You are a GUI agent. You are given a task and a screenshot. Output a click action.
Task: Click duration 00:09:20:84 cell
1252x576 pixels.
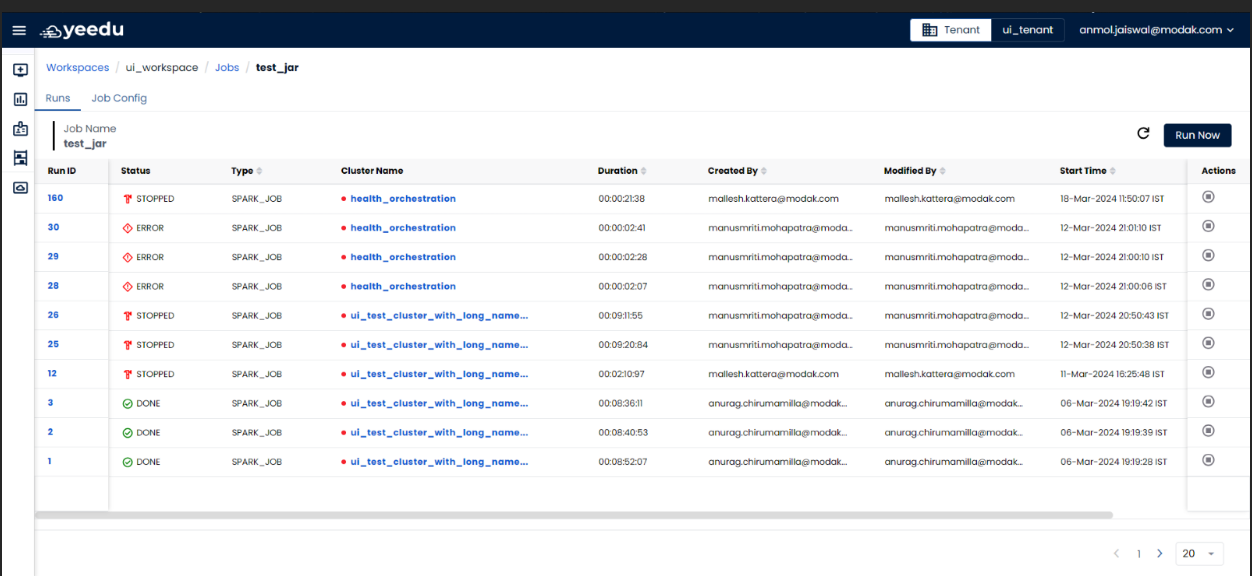tap(623, 345)
